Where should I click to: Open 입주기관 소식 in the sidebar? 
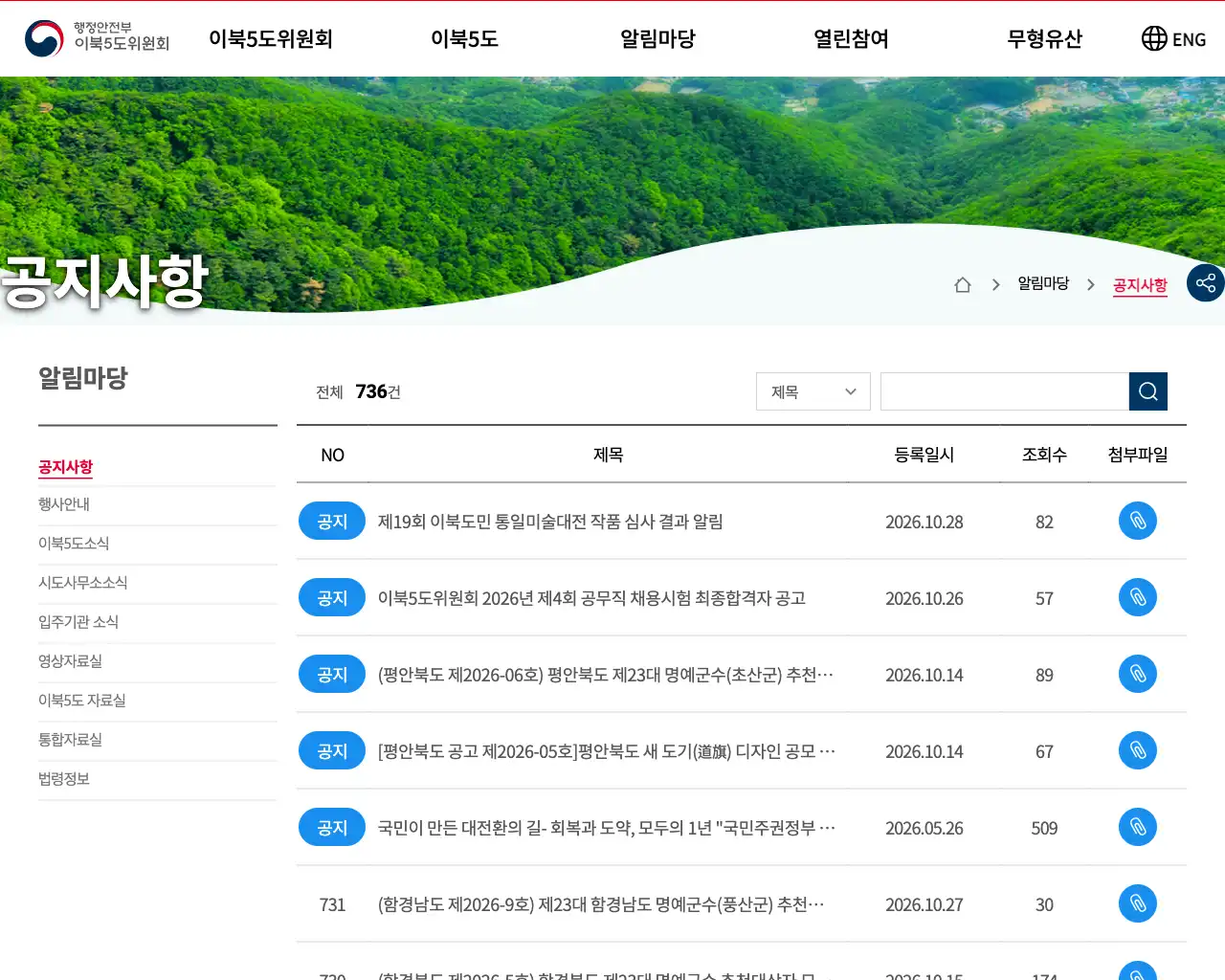point(78,622)
